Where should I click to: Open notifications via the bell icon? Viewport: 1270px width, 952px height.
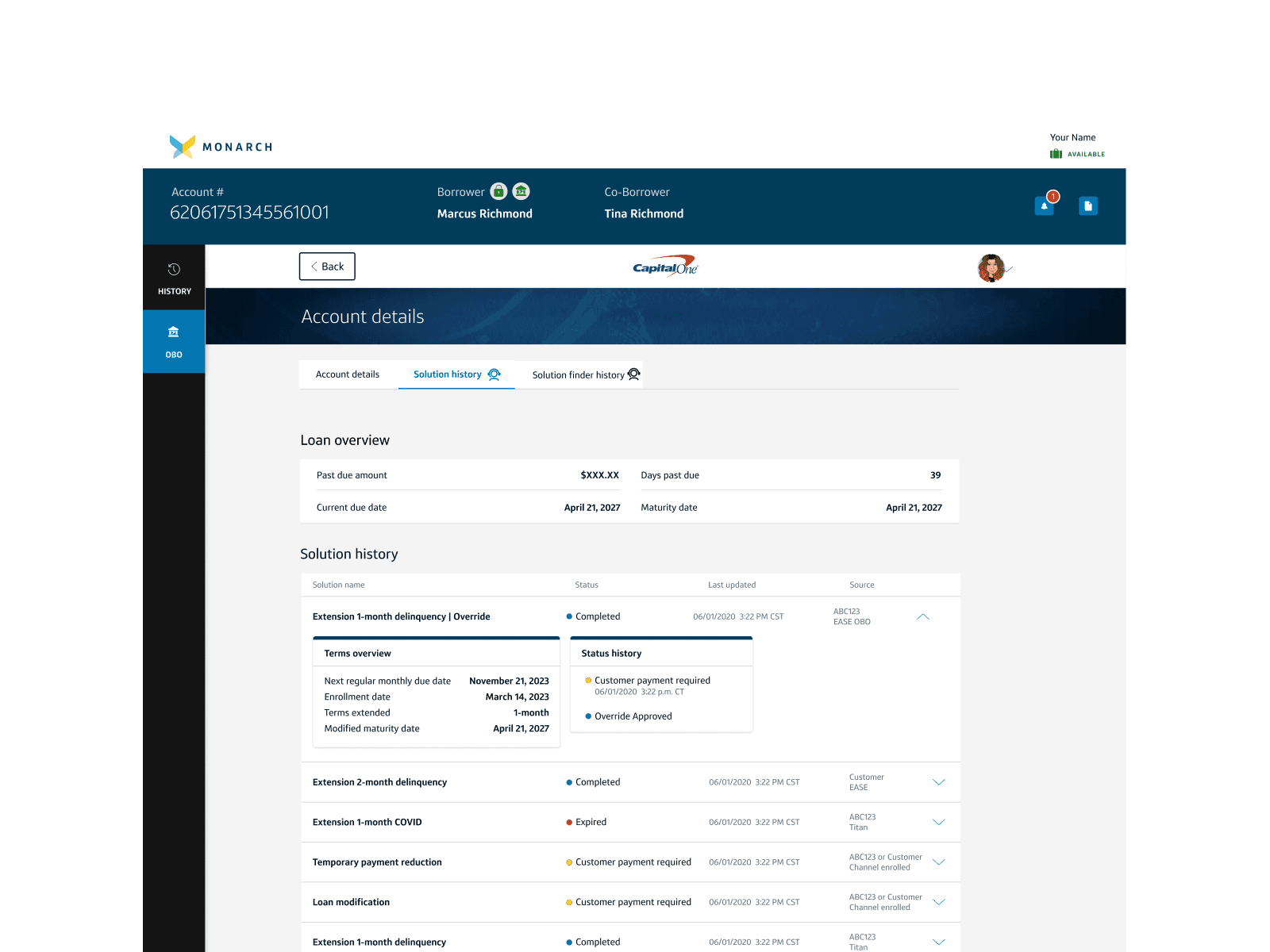[1044, 205]
